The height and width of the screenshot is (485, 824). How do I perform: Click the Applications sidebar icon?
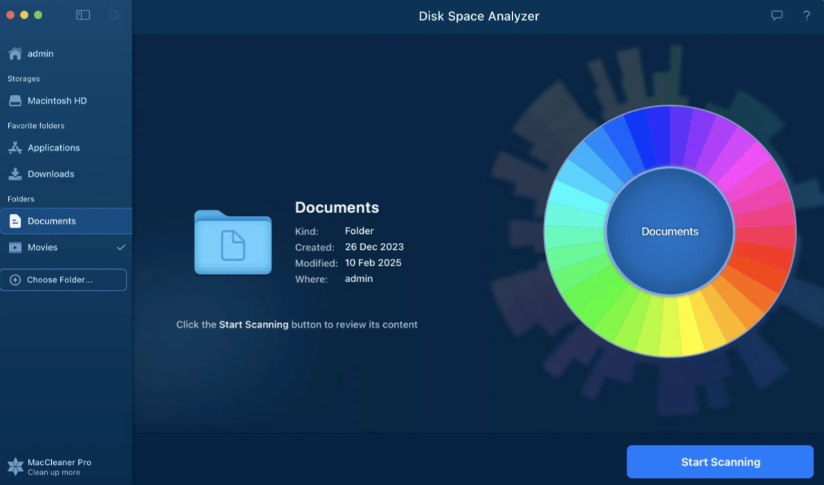15,148
